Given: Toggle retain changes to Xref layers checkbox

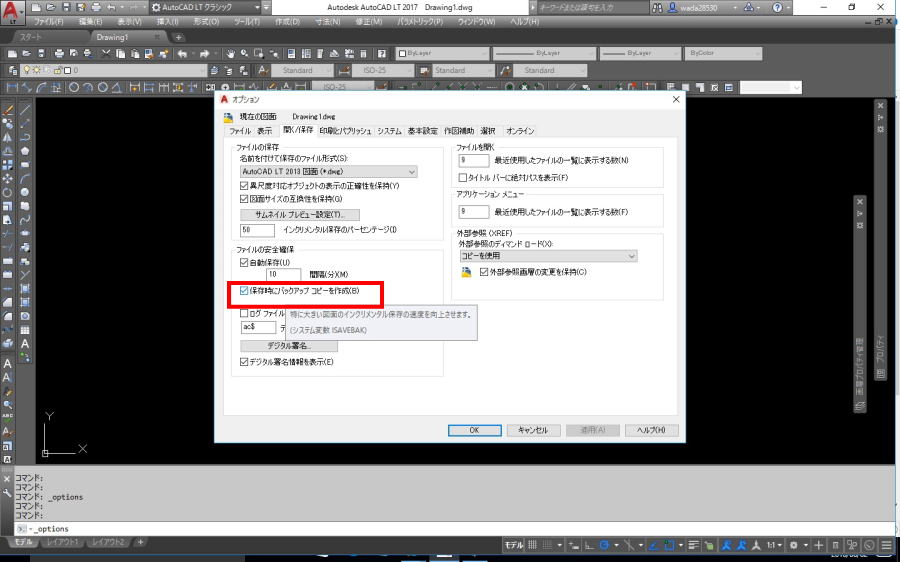Looking at the screenshot, I should point(484,272).
